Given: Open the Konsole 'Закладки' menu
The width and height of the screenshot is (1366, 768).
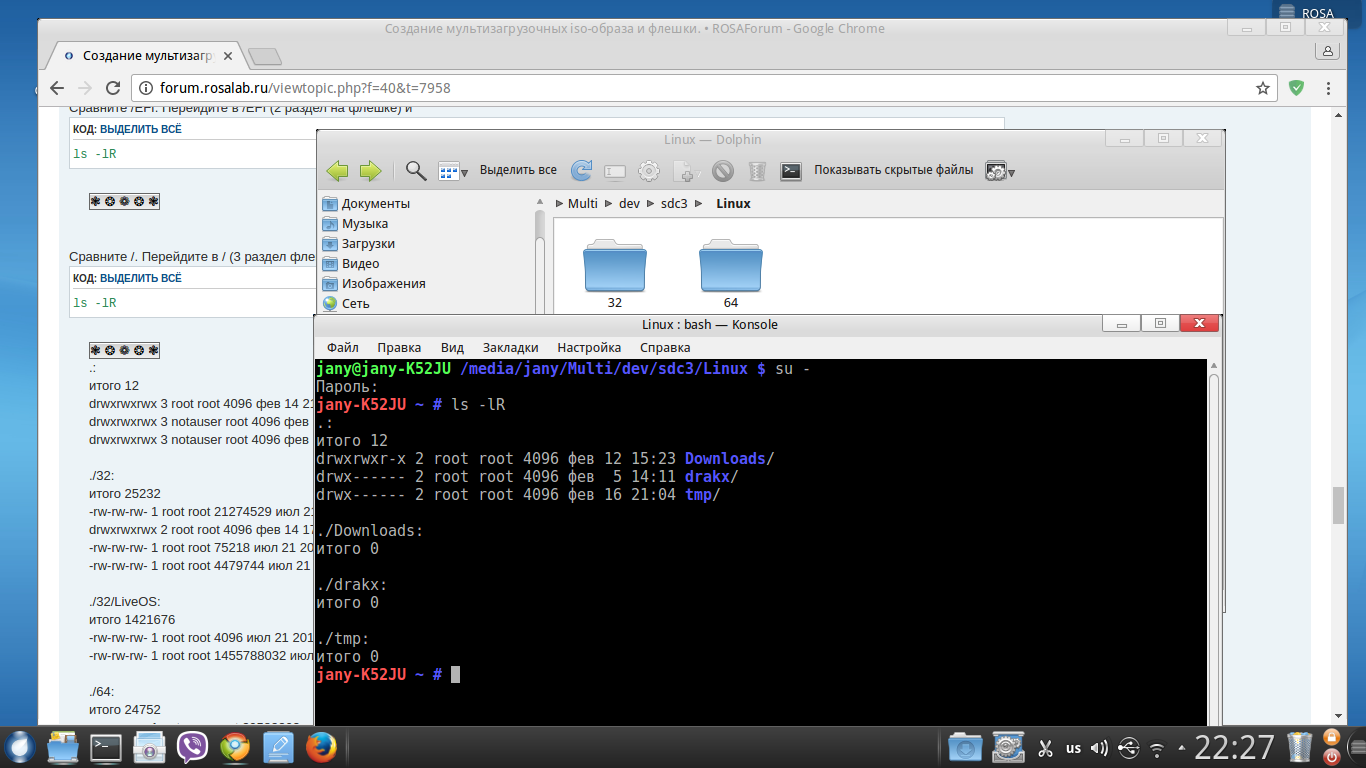Looking at the screenshot, I should click(x=510, y=347).
